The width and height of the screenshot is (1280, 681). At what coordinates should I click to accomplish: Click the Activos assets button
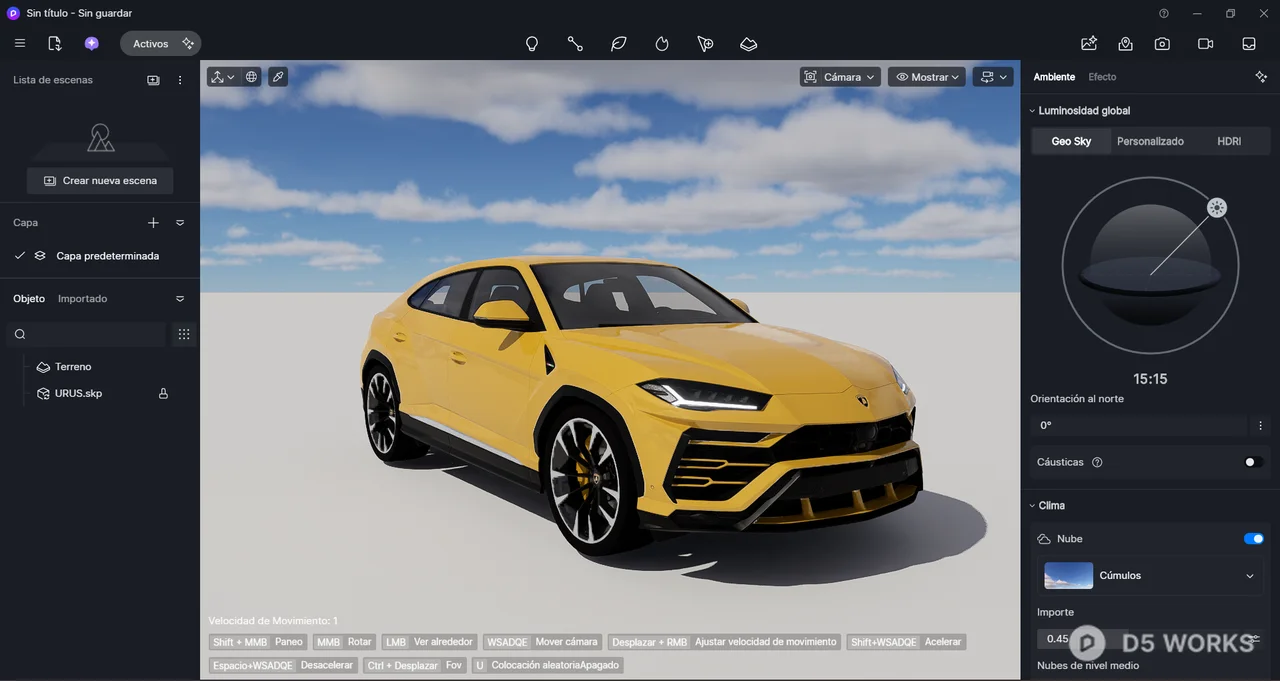pyautogui.click(x=160, y=44)
